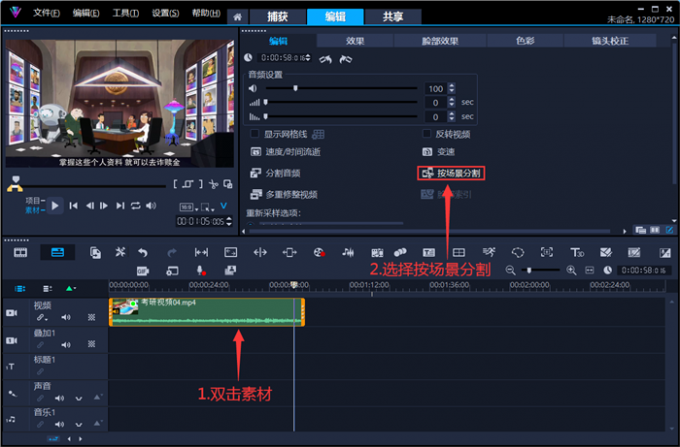Image resolution: width=680 pixels, height=447 pixels.
Task: Open the multi-camera editor tool
Action: [x=459, y=252]
